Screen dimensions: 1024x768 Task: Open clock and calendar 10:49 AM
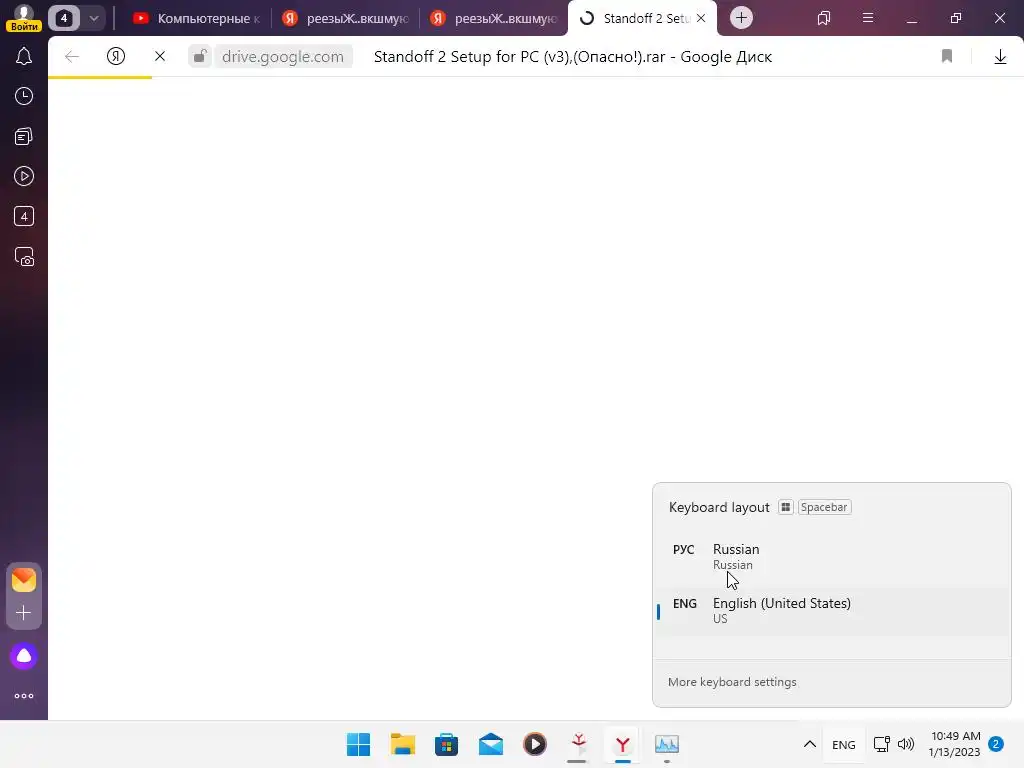point(955,744)
